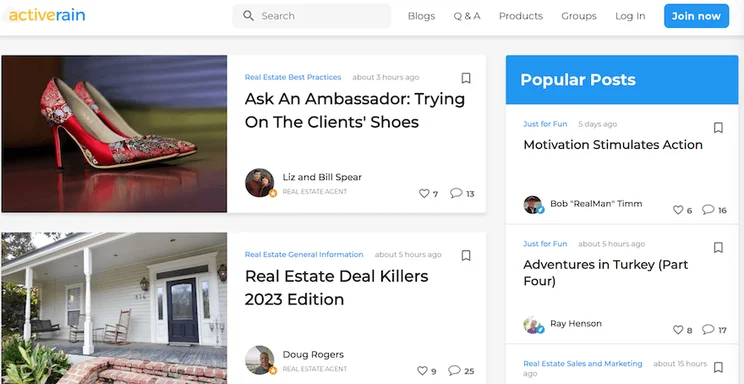Click the "5 days ago" timestamp
Image resolution: width=744 pixels, height=384 pixels.
tap(597, 124)
